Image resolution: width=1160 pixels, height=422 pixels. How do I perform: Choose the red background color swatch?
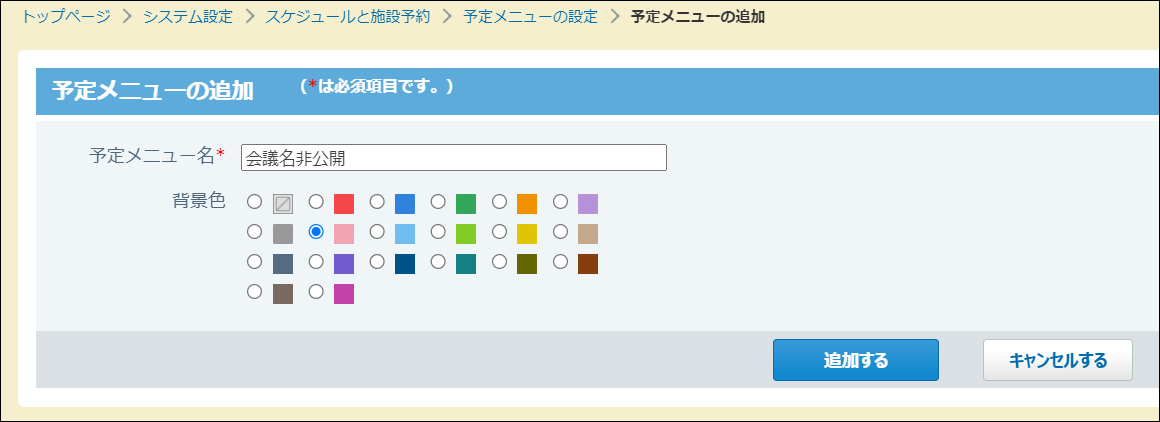point(344,204)
